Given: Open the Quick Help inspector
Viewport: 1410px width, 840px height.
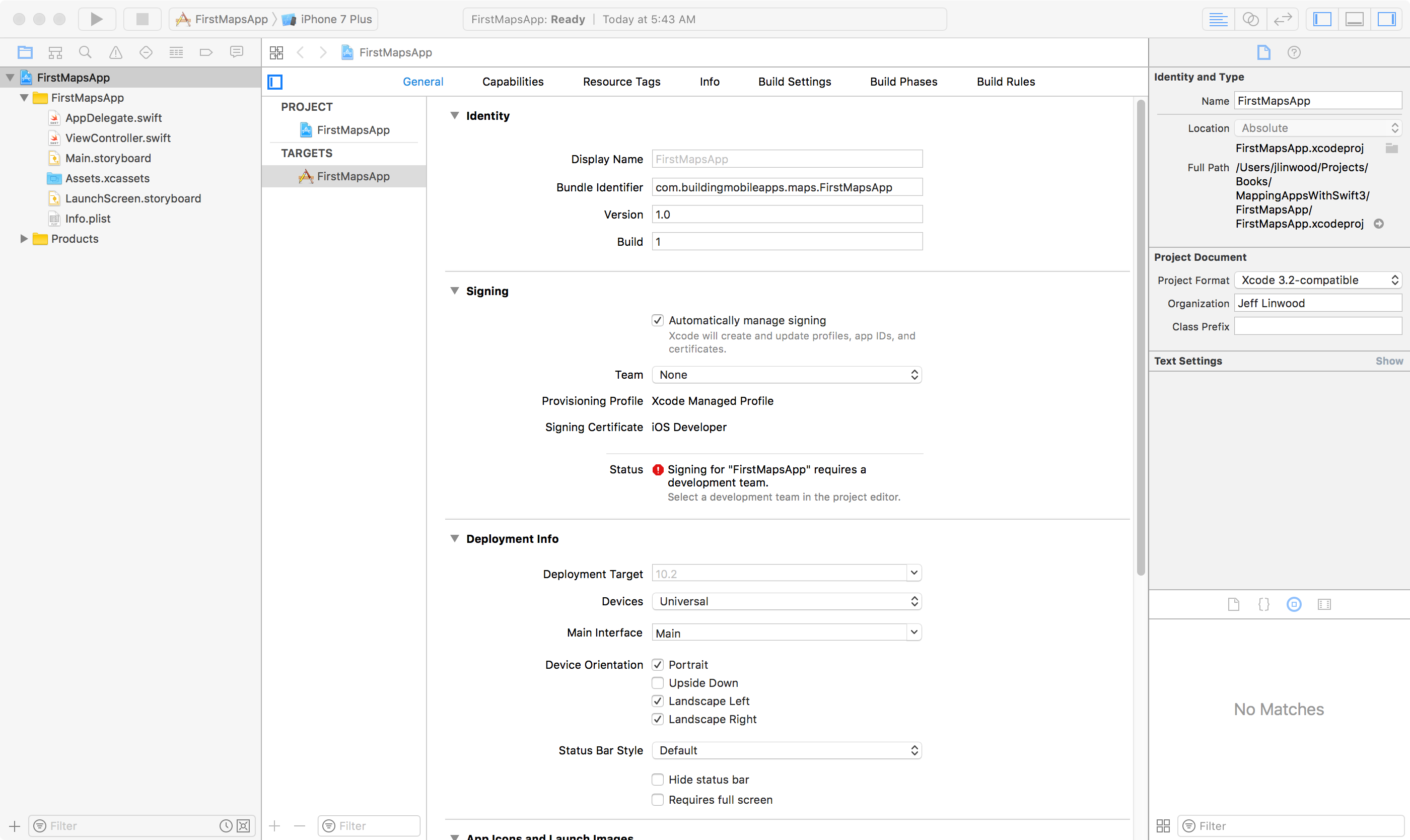Looking at the screenshot, I should click(x=1295, y=52).
